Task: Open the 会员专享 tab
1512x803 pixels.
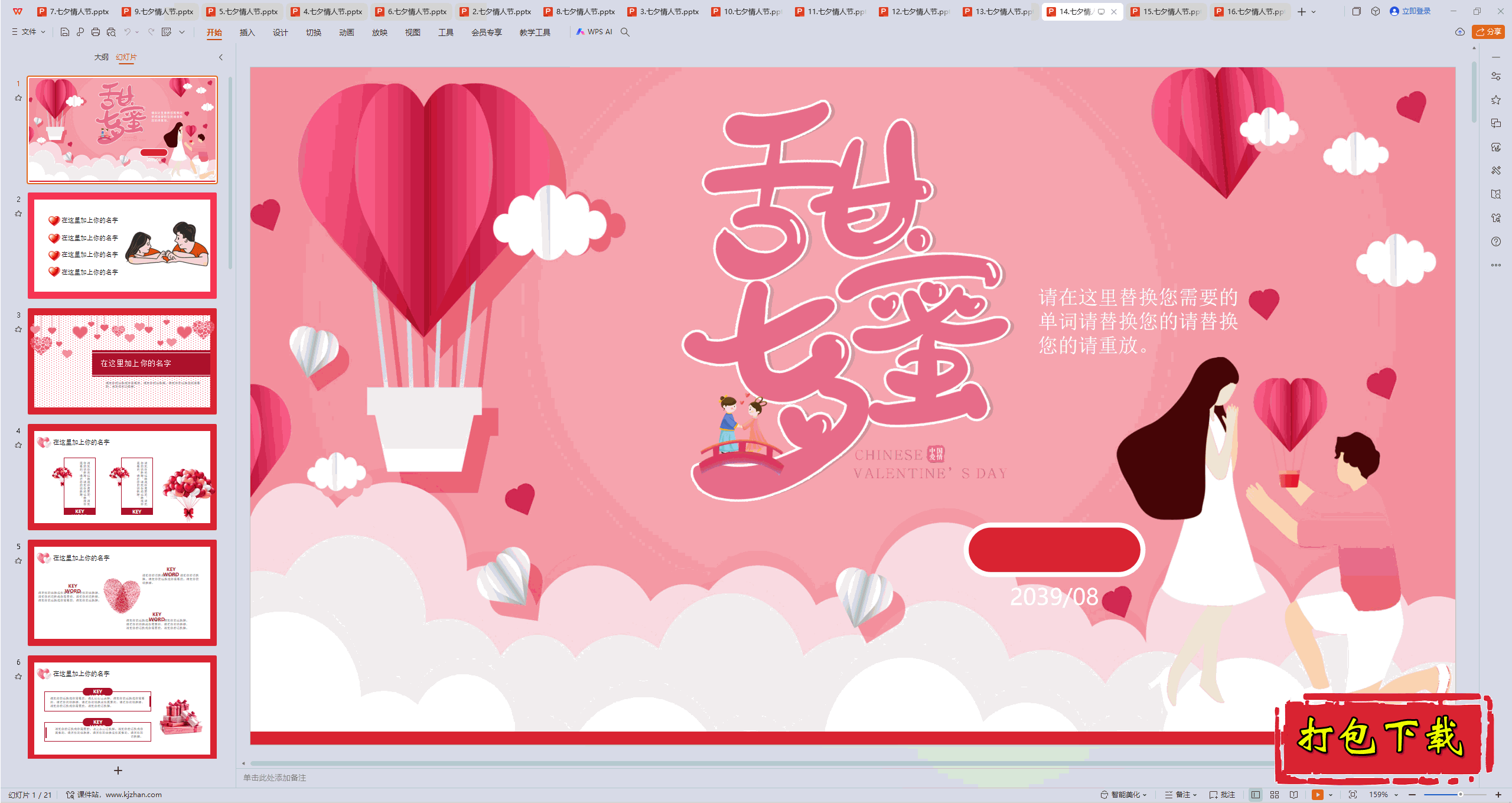Action: click(486, 32)
